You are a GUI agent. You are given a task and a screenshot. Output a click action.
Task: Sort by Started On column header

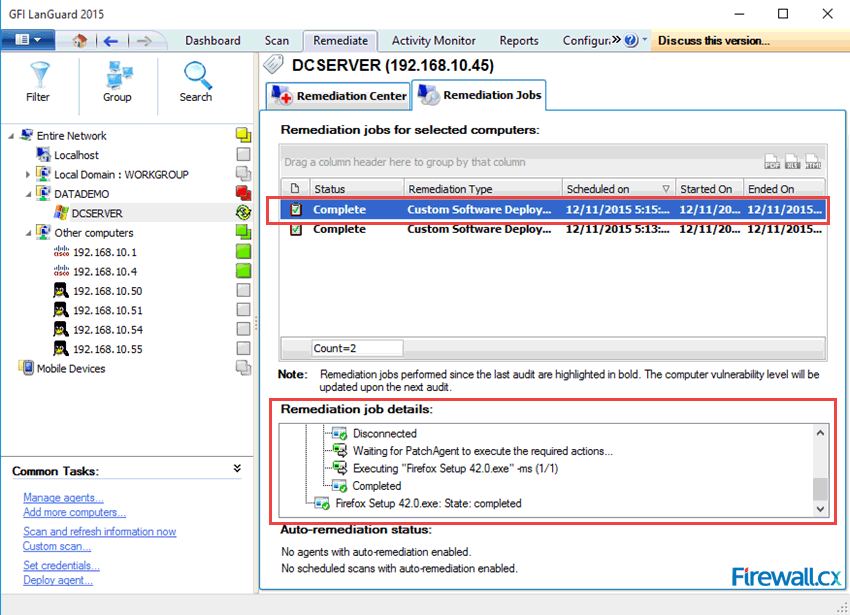point(709,189)
